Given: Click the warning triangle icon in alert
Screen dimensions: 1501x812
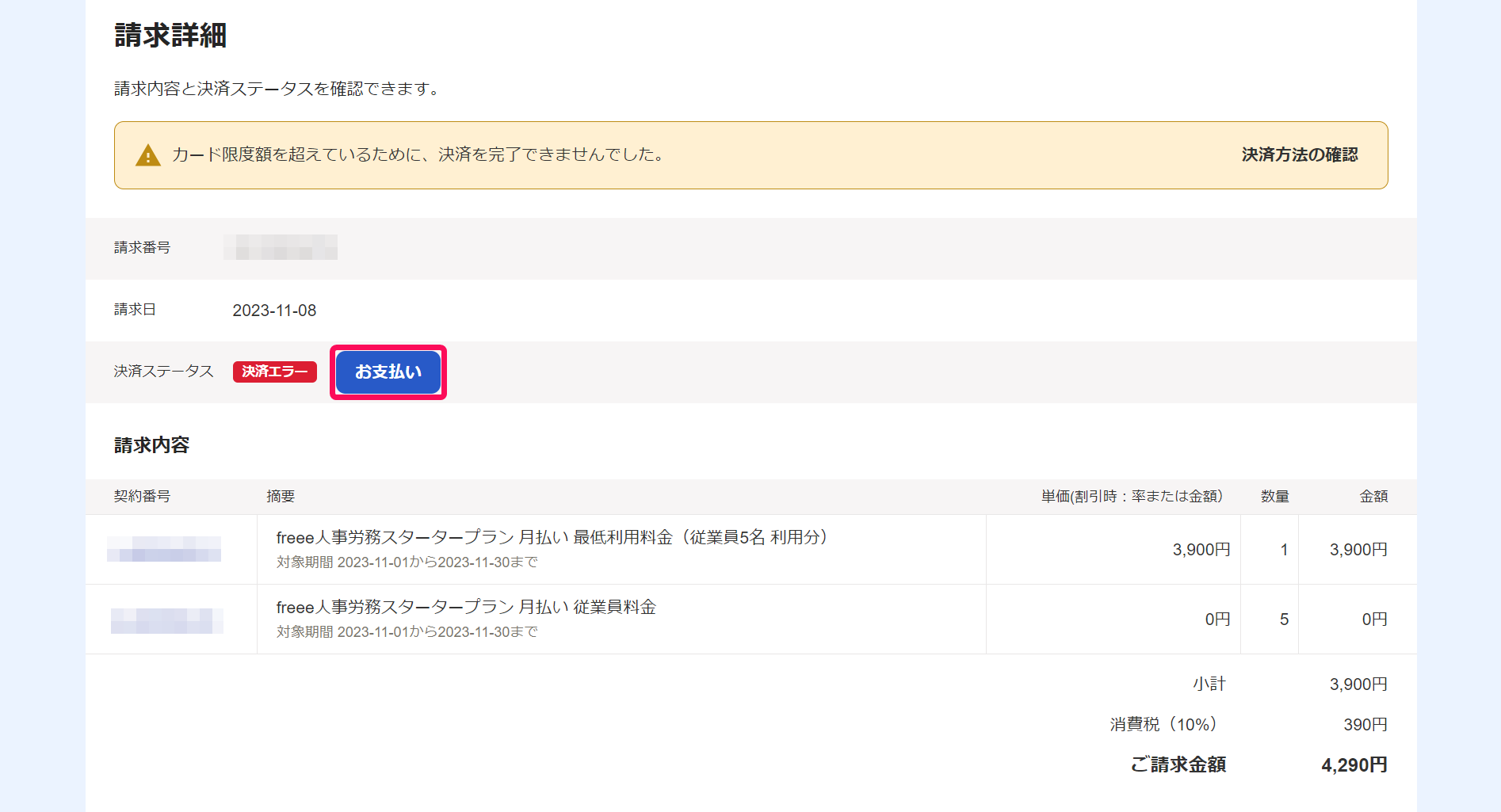Looking at the screenshot, I should [148, 155].
